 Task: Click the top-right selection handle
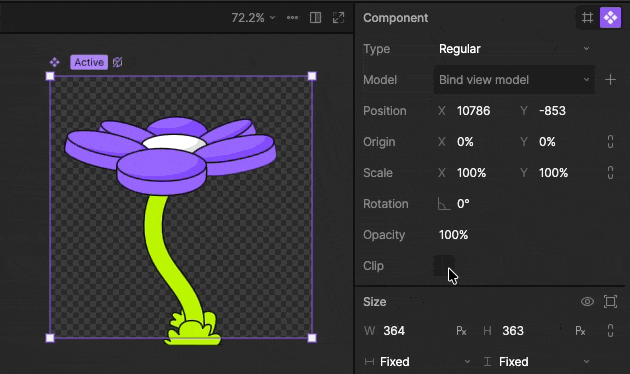(x=312, y=76)
